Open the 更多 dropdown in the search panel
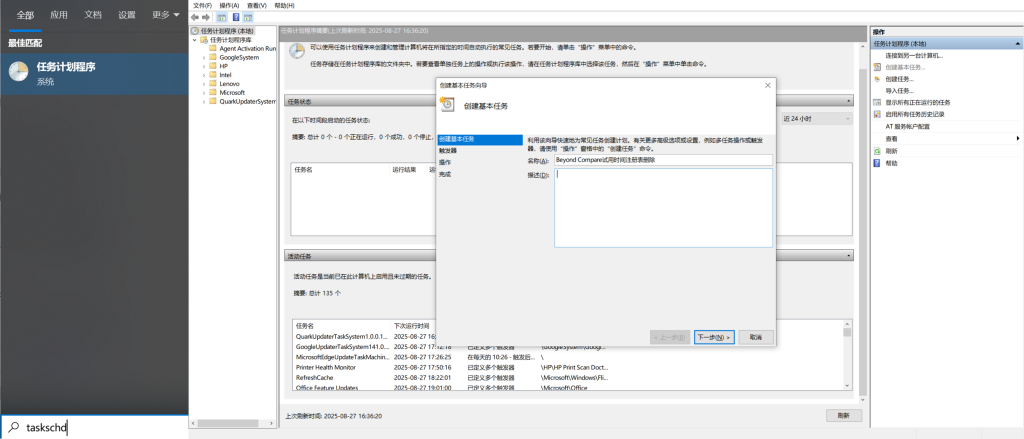Image resolution: width=1024 pixels, height=439 pixels. 166,14
